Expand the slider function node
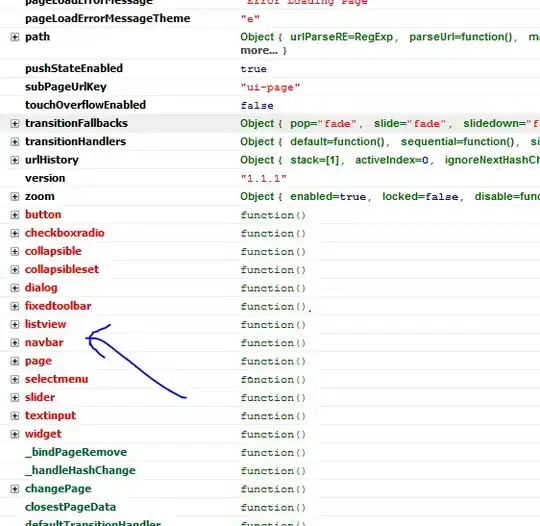 click(x=15, y=398)
